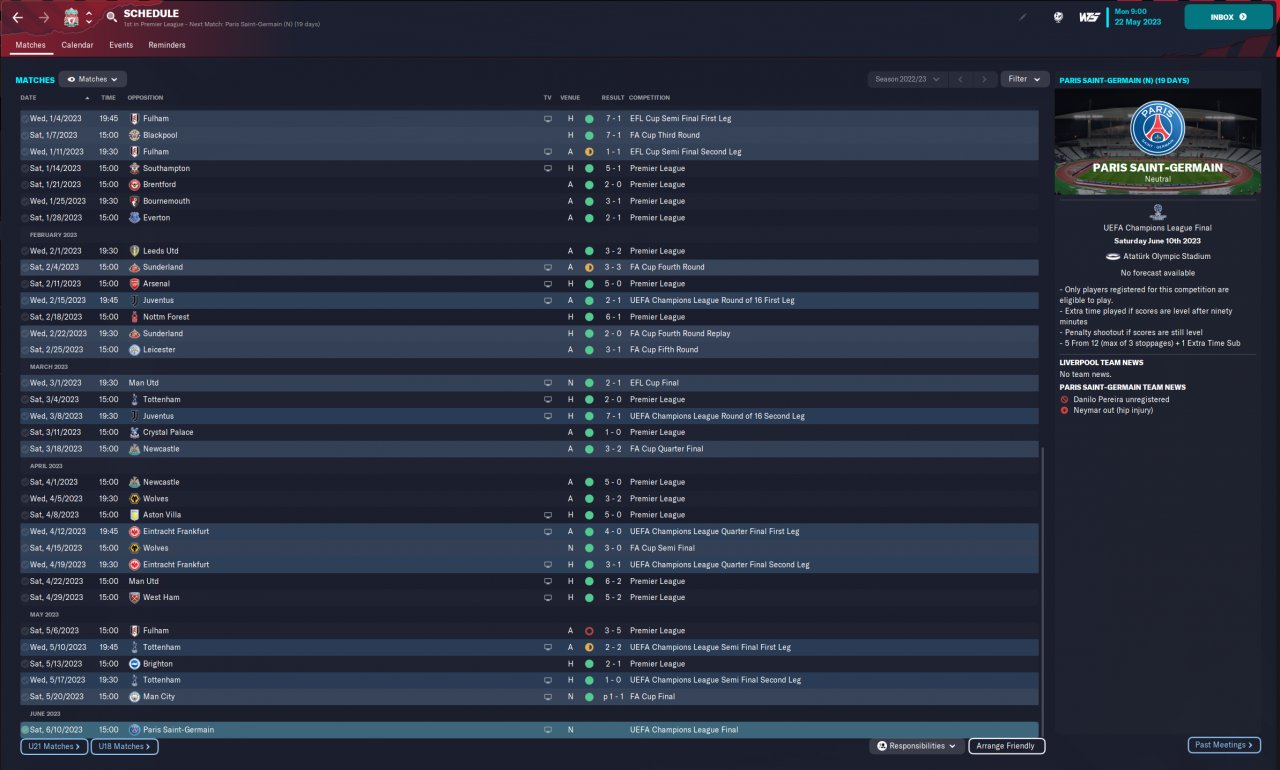Click the Brighton club badge
The image size is (1280, 770).
[134, 664]
